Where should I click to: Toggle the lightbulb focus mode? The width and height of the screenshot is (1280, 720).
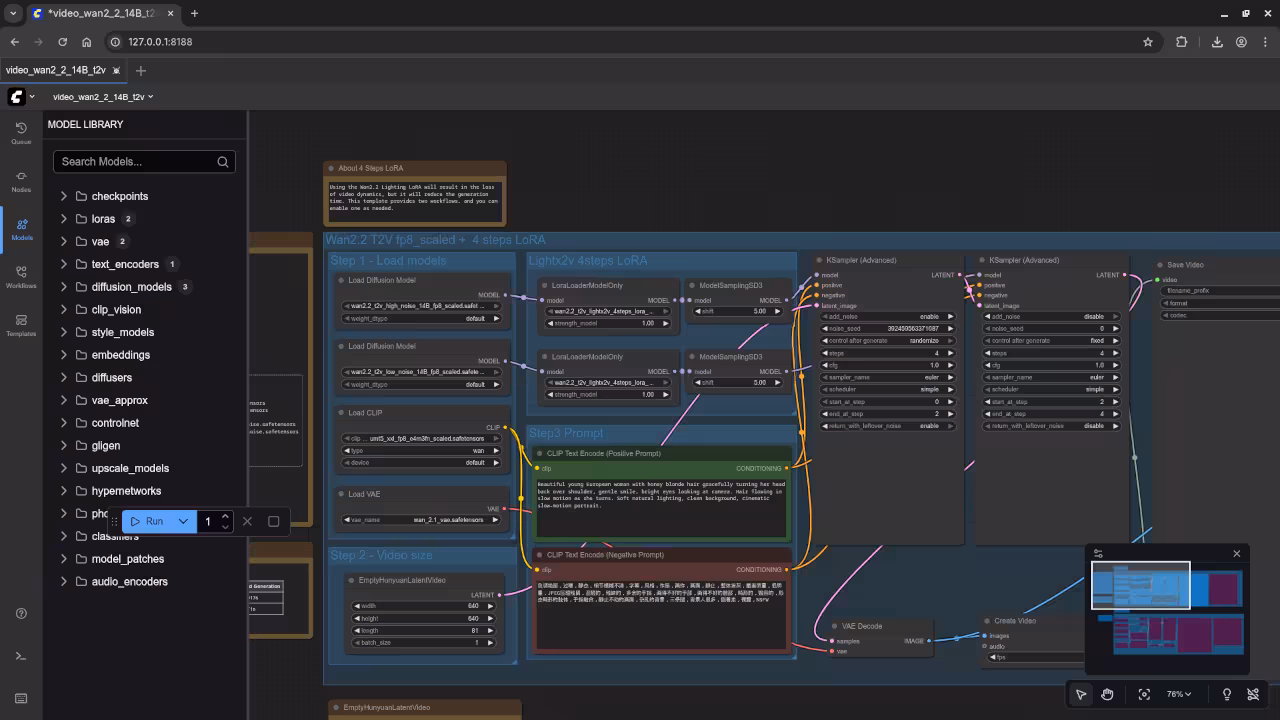(1227, 694)
